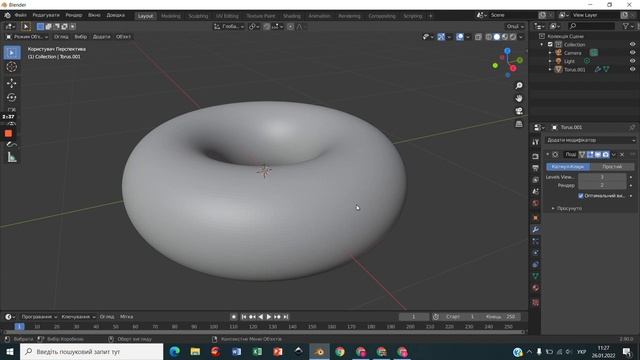
Task: Open the File menu
Action: (20, 16)
